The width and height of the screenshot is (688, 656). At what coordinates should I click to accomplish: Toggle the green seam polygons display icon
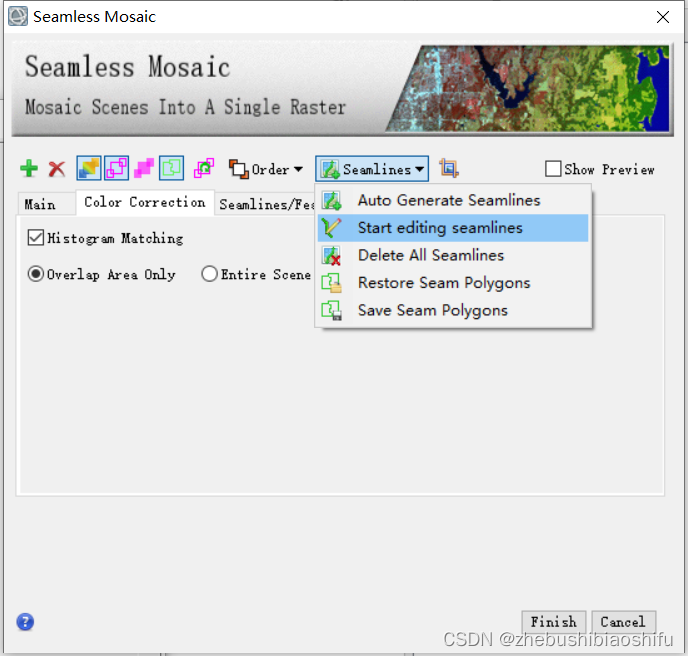click(x=171, y=168)
